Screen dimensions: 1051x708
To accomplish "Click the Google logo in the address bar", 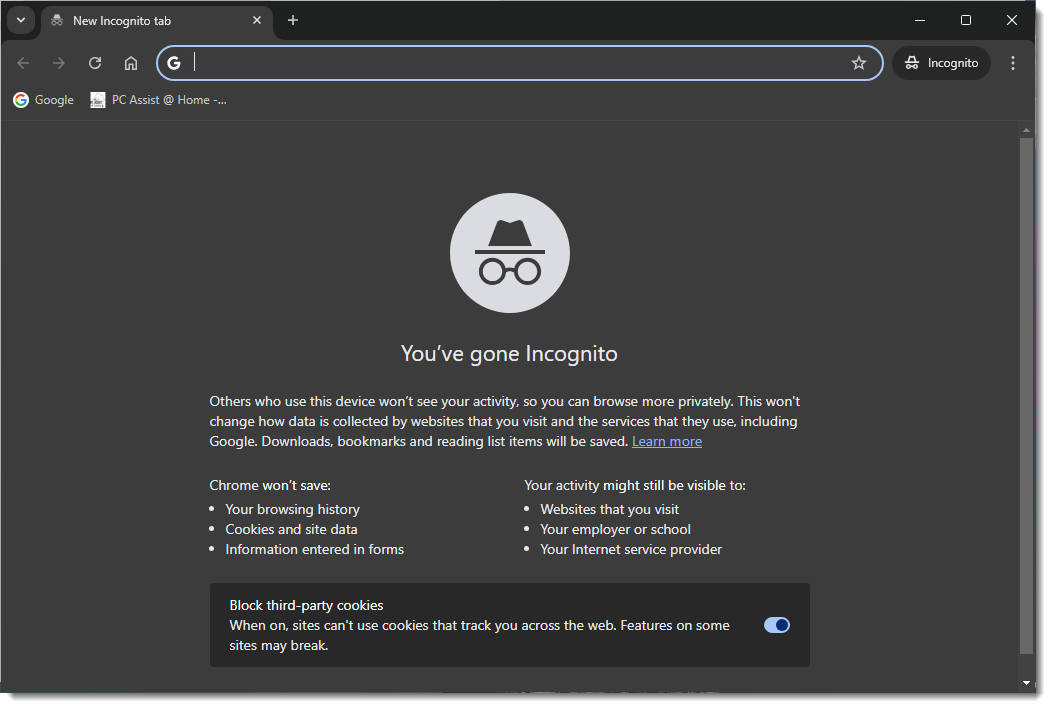I will click(x=174, y=62).
